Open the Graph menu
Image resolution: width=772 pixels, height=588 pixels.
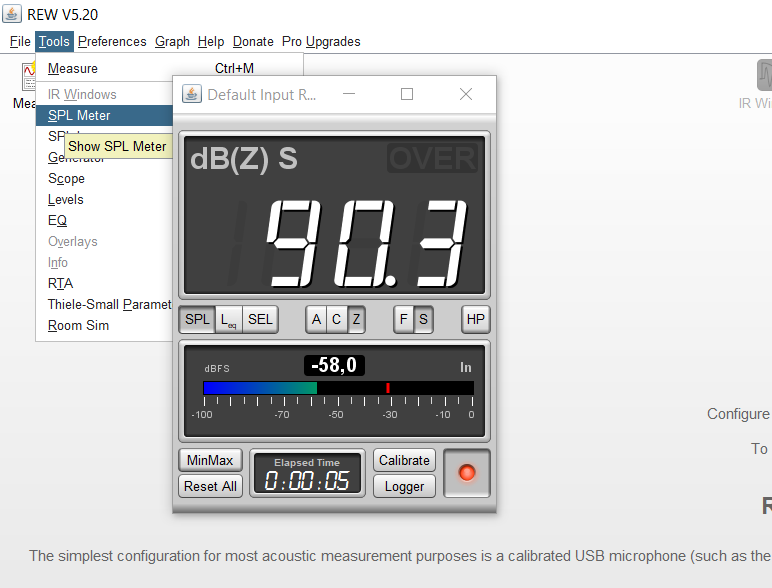pyautogui.click(x=172, y=41)
